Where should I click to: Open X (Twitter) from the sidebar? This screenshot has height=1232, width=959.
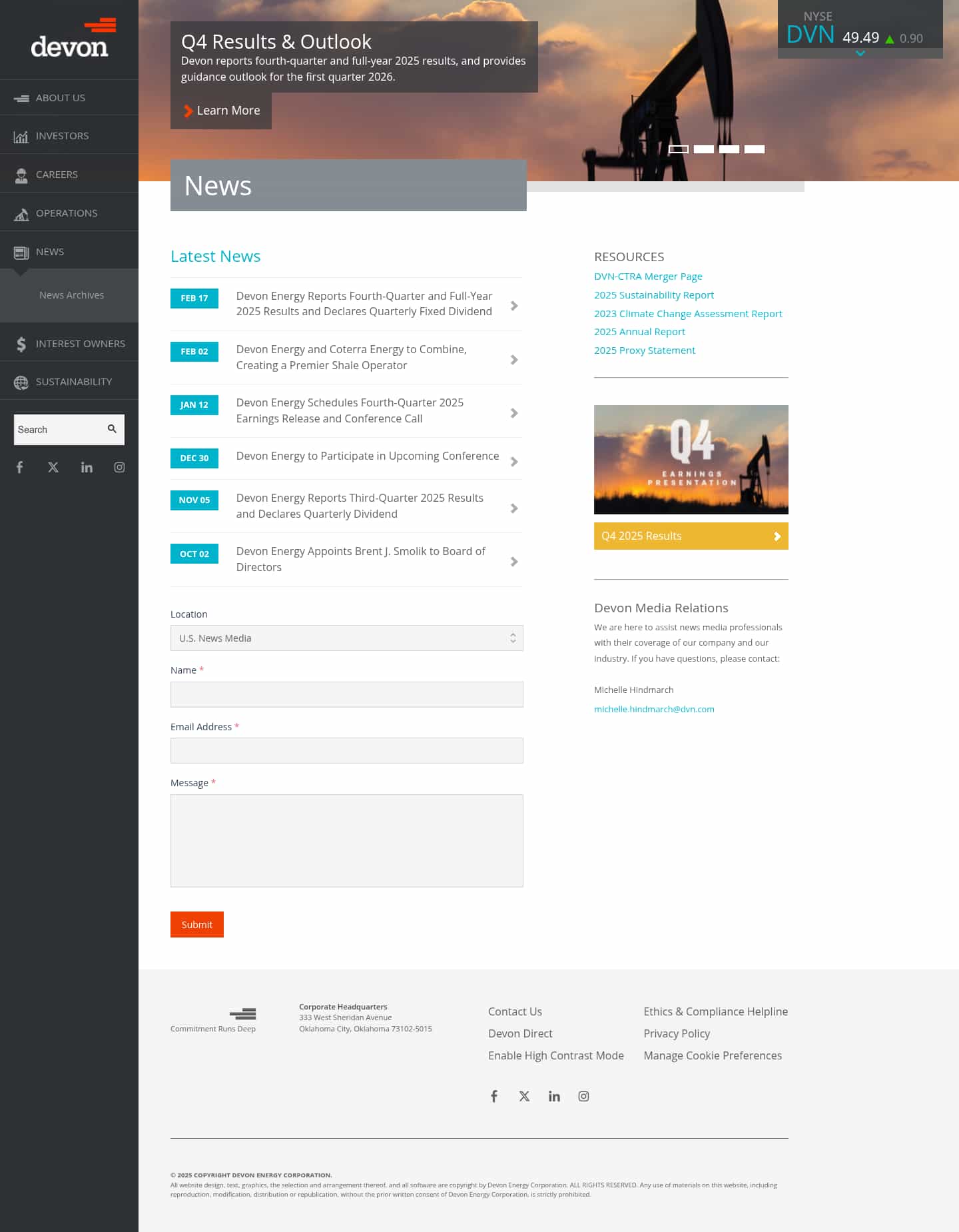coord(53,467)
